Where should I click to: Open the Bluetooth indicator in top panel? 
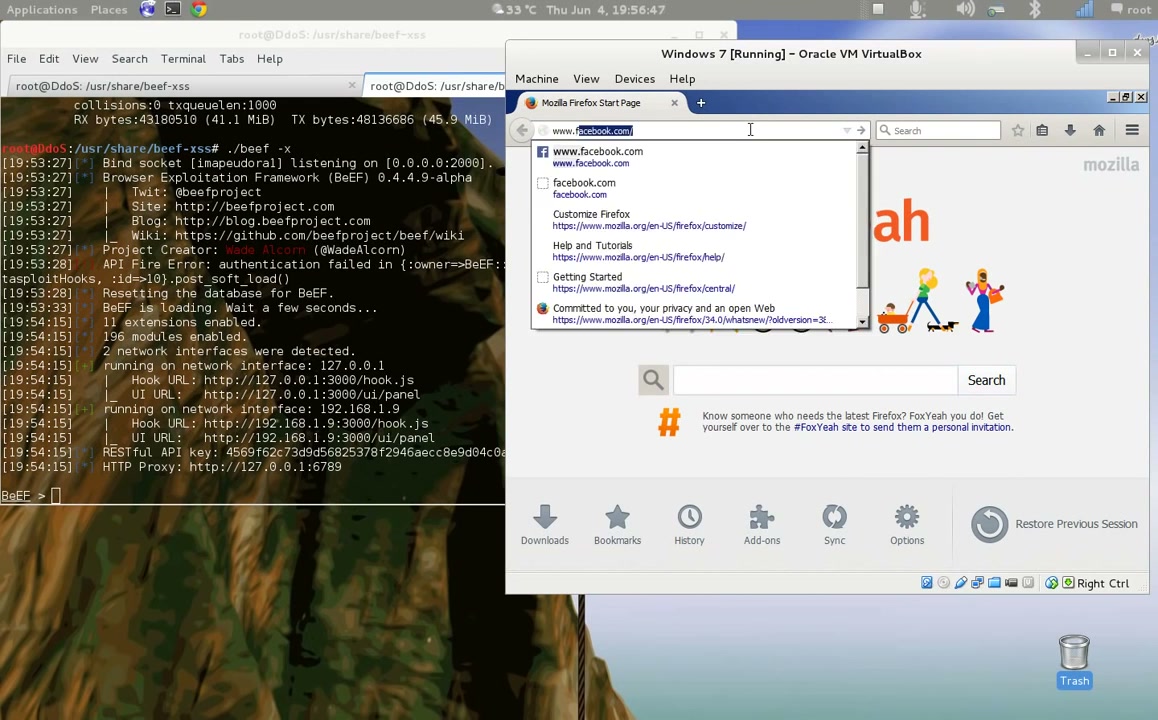[1035, 10]
